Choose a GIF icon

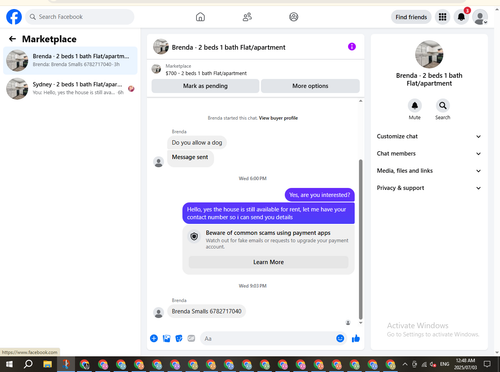point(191,338)
